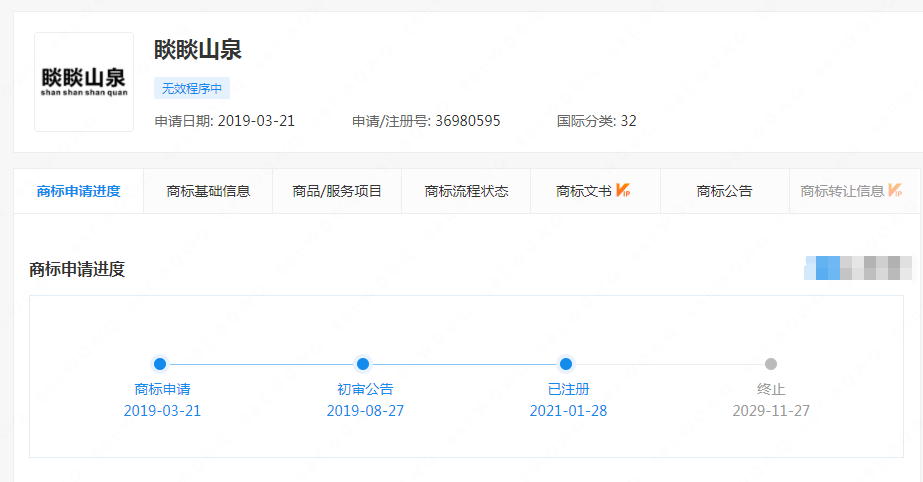Click the 商标申请进度 section heading
Image resolution: width=923 pixels, height=482 pixels.
pos(77,269)
